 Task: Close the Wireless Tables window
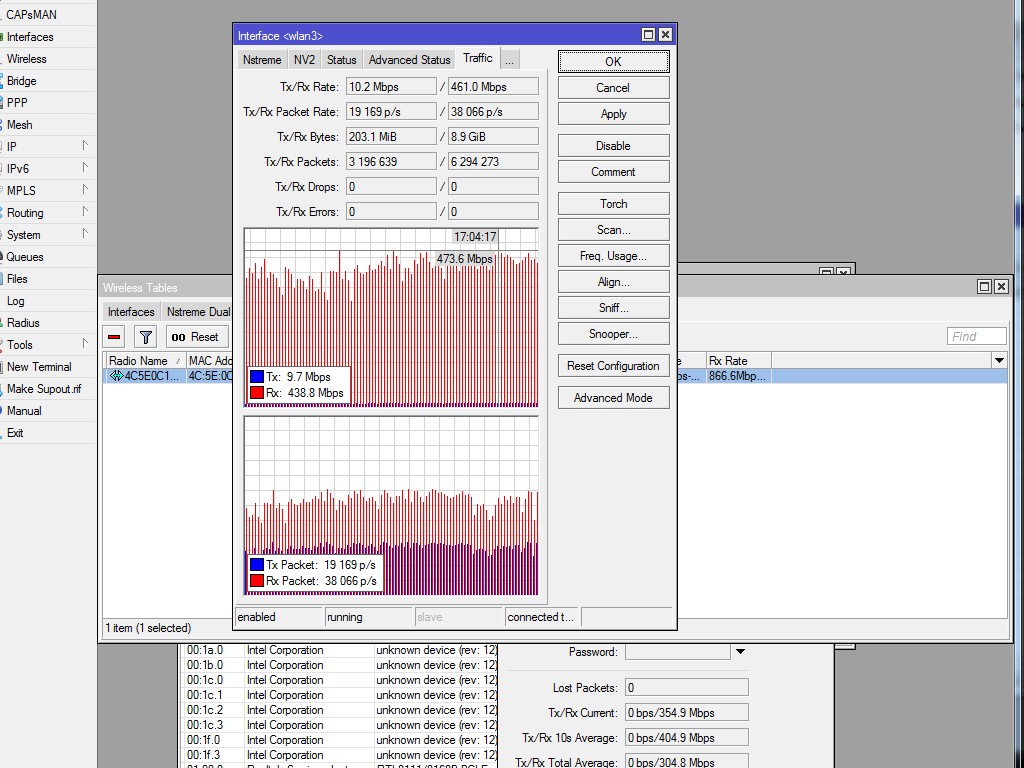point(1001,287)
